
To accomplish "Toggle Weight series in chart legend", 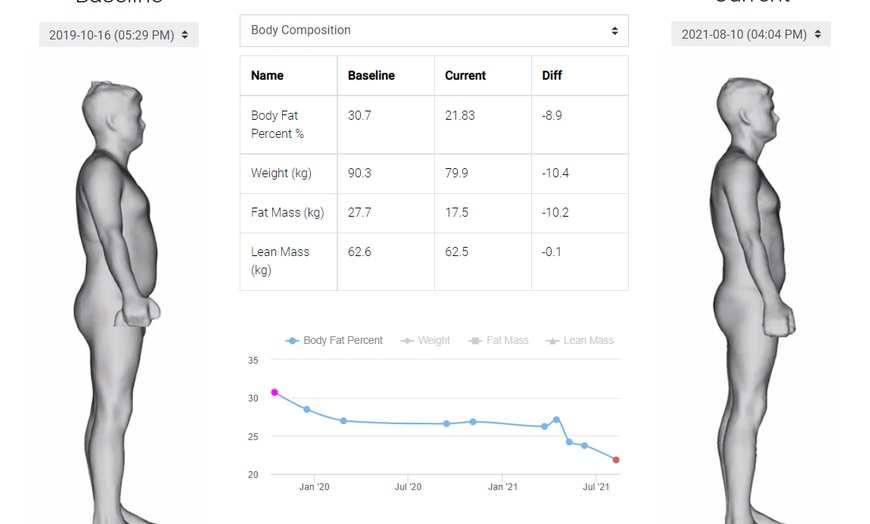I will (x=425, y=341).
